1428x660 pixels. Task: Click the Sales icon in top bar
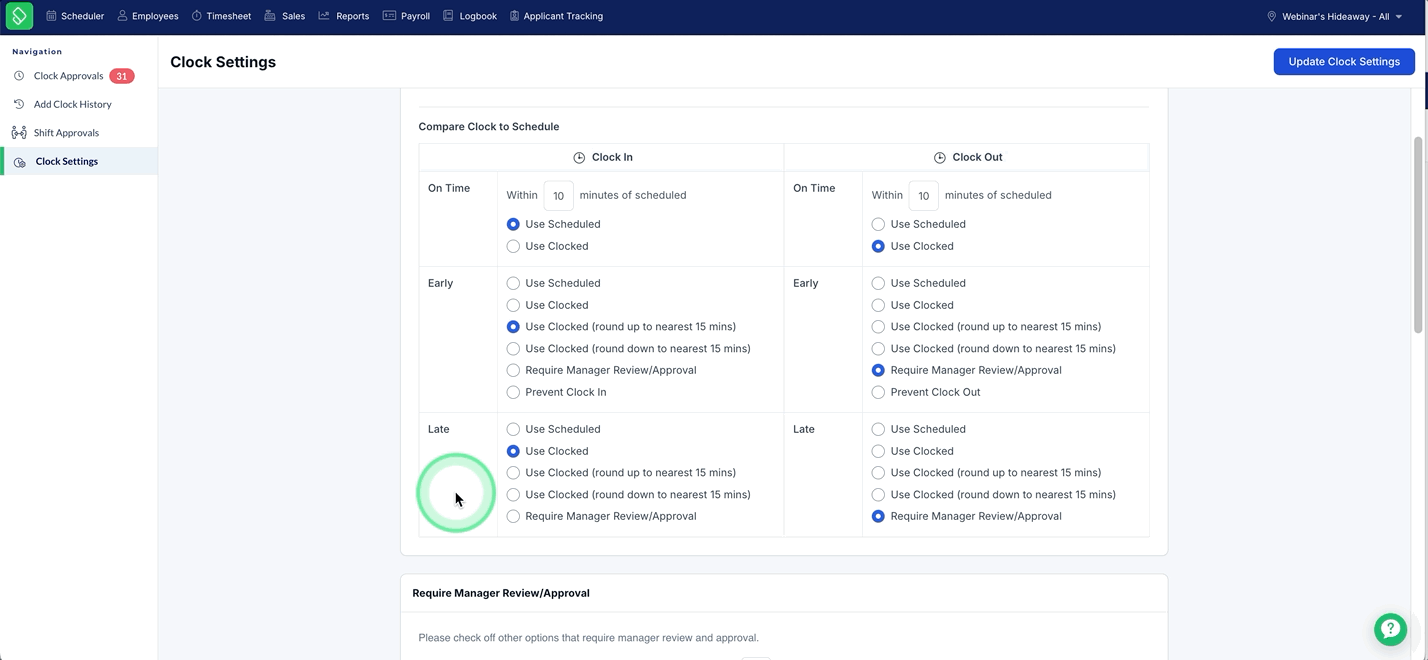[270, 16]
